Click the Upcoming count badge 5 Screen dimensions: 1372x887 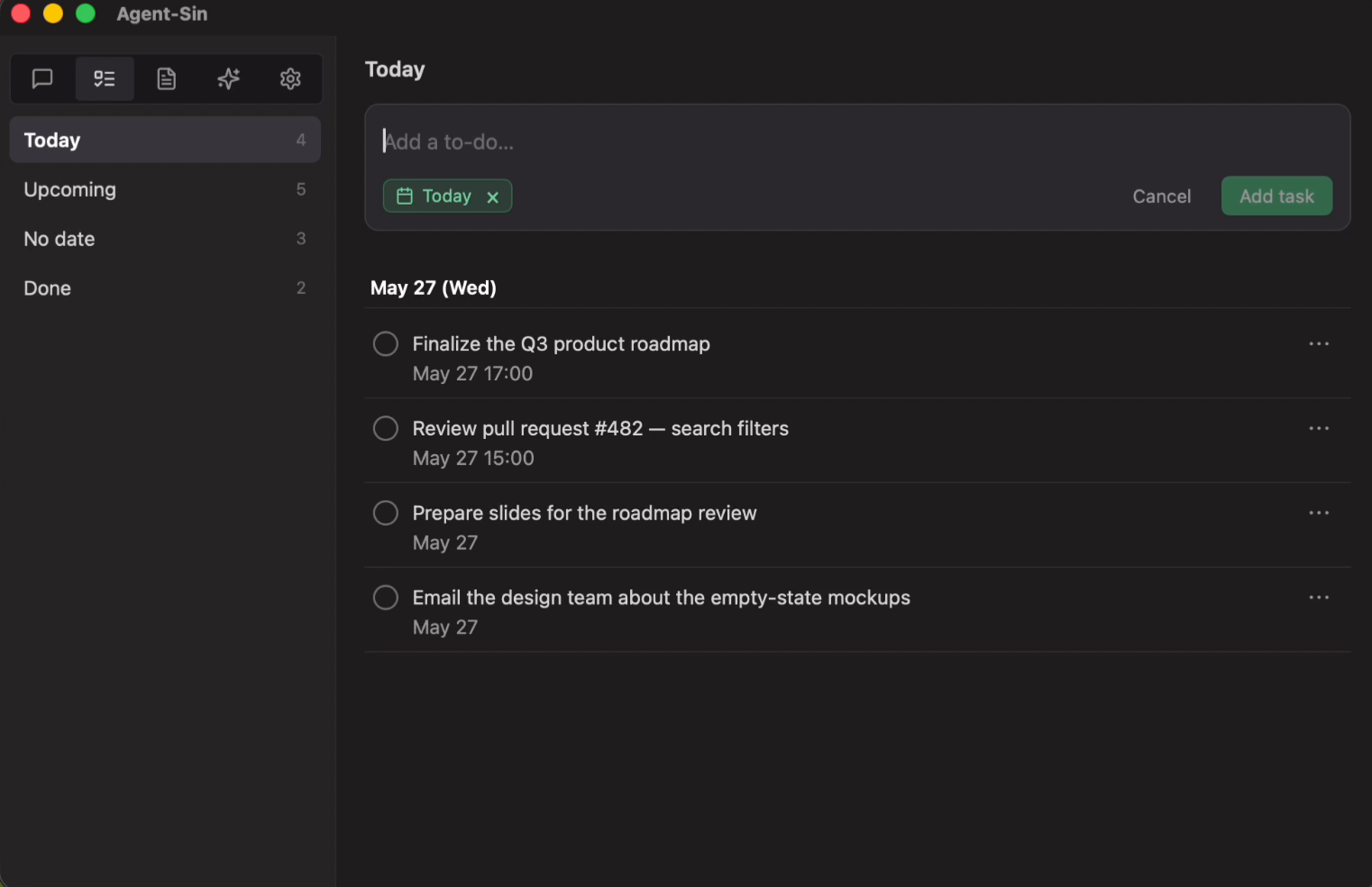[301, 189]
